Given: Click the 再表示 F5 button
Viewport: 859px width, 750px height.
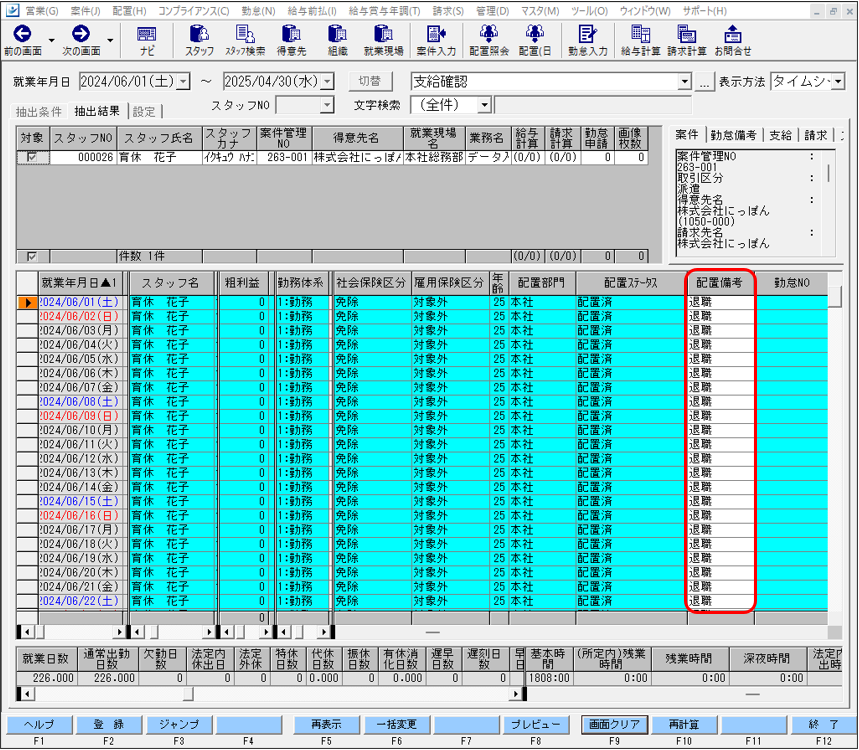Looking at the screenshot, I should (326, 724).
